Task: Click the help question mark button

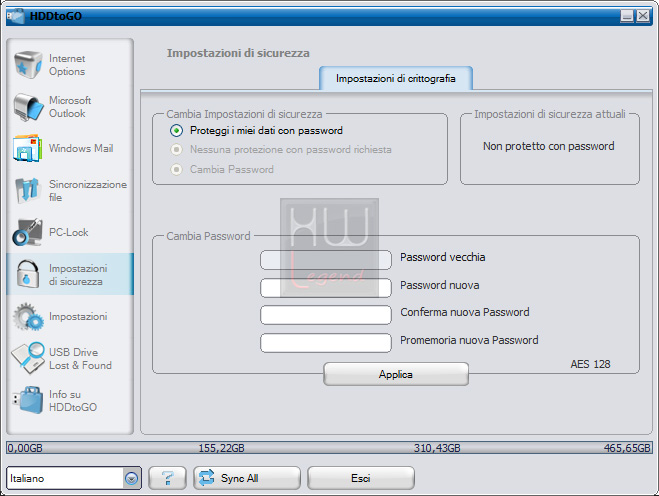Action: [167, 478]
